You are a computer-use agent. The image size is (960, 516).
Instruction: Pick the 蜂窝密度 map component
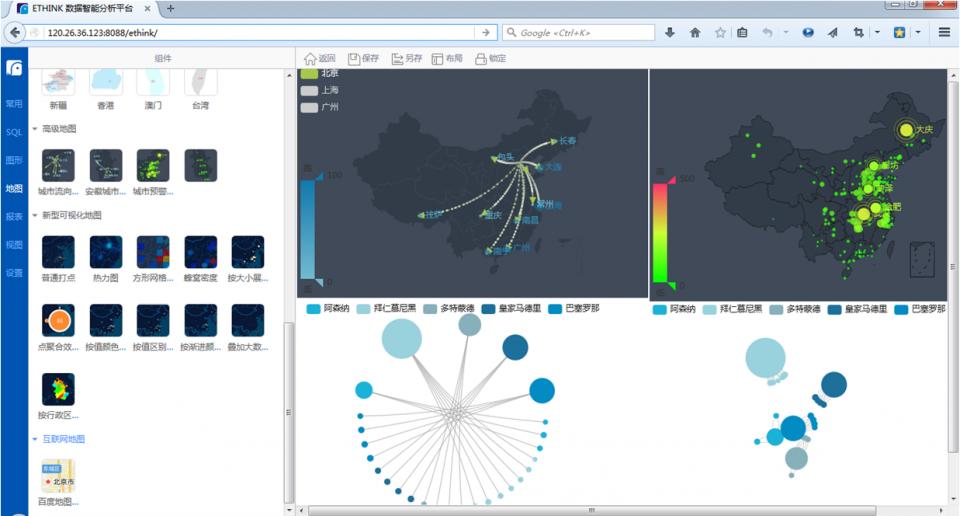point(201,252)
